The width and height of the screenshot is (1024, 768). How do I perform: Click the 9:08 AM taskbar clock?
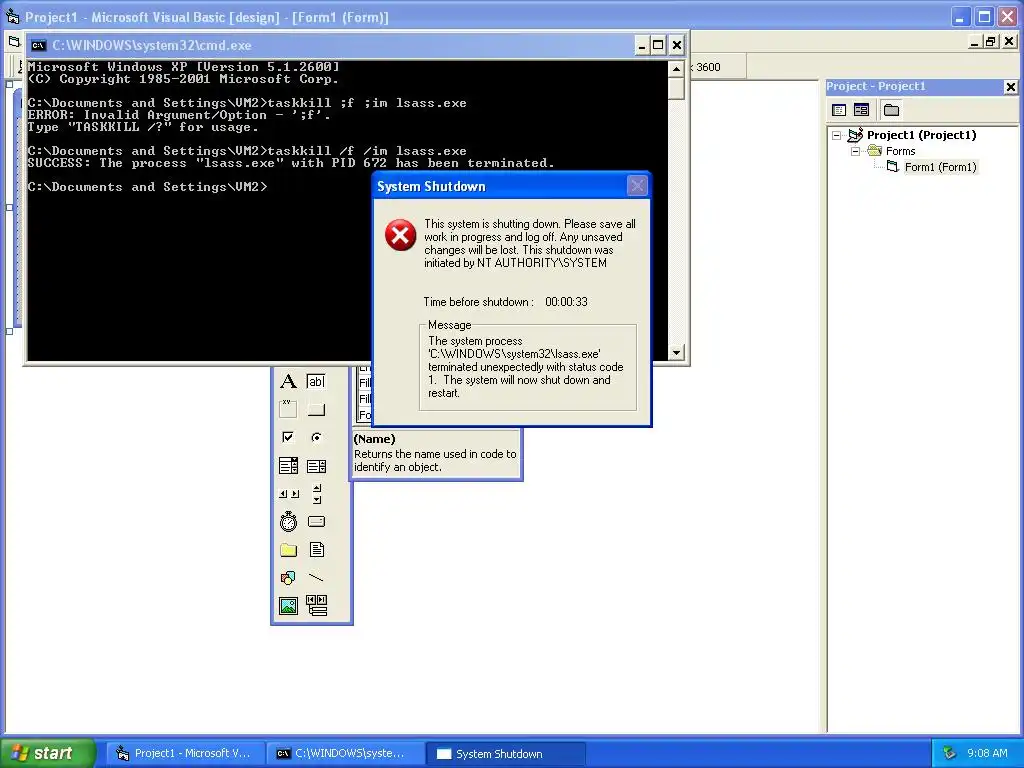pyautogui.click(x=987, y=754)
